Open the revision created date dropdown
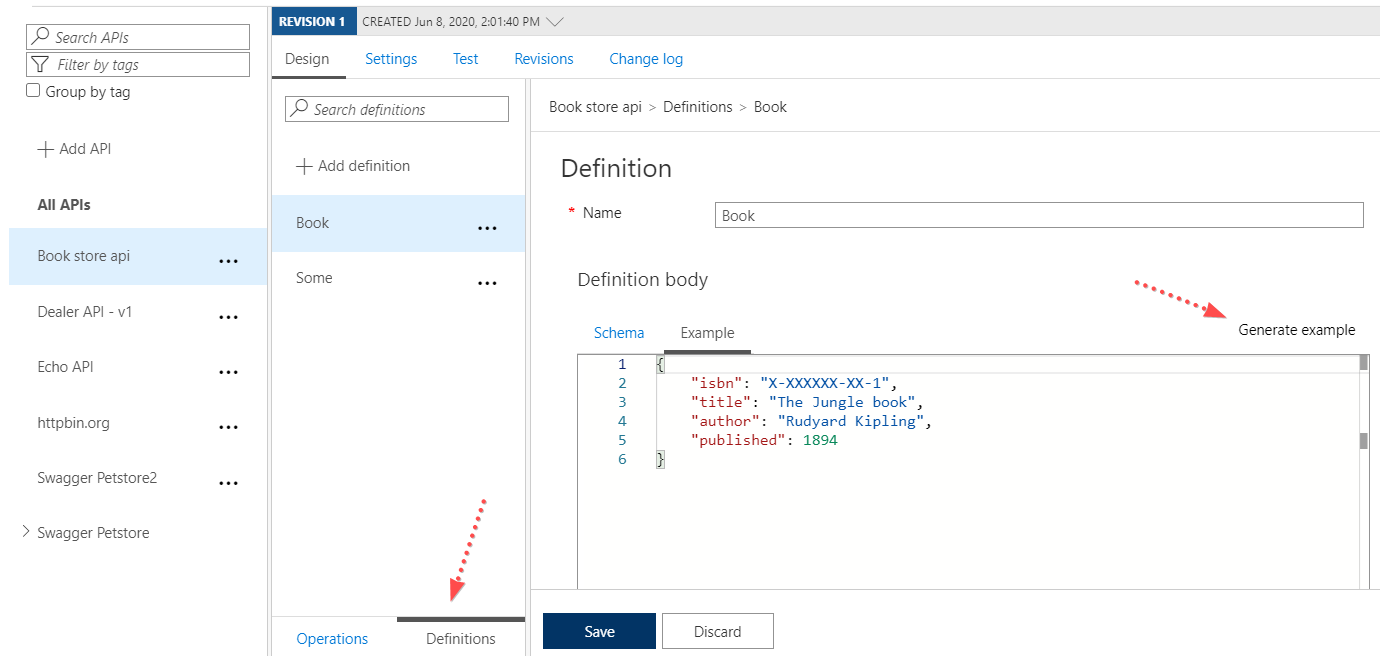 (555, 20)
